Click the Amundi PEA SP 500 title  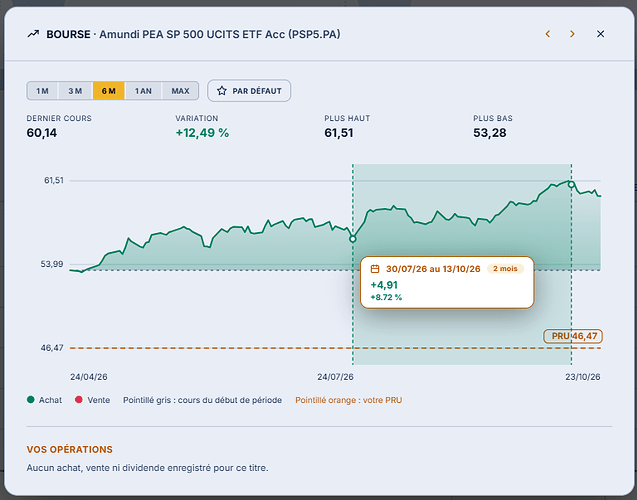(x=219, y=34)
